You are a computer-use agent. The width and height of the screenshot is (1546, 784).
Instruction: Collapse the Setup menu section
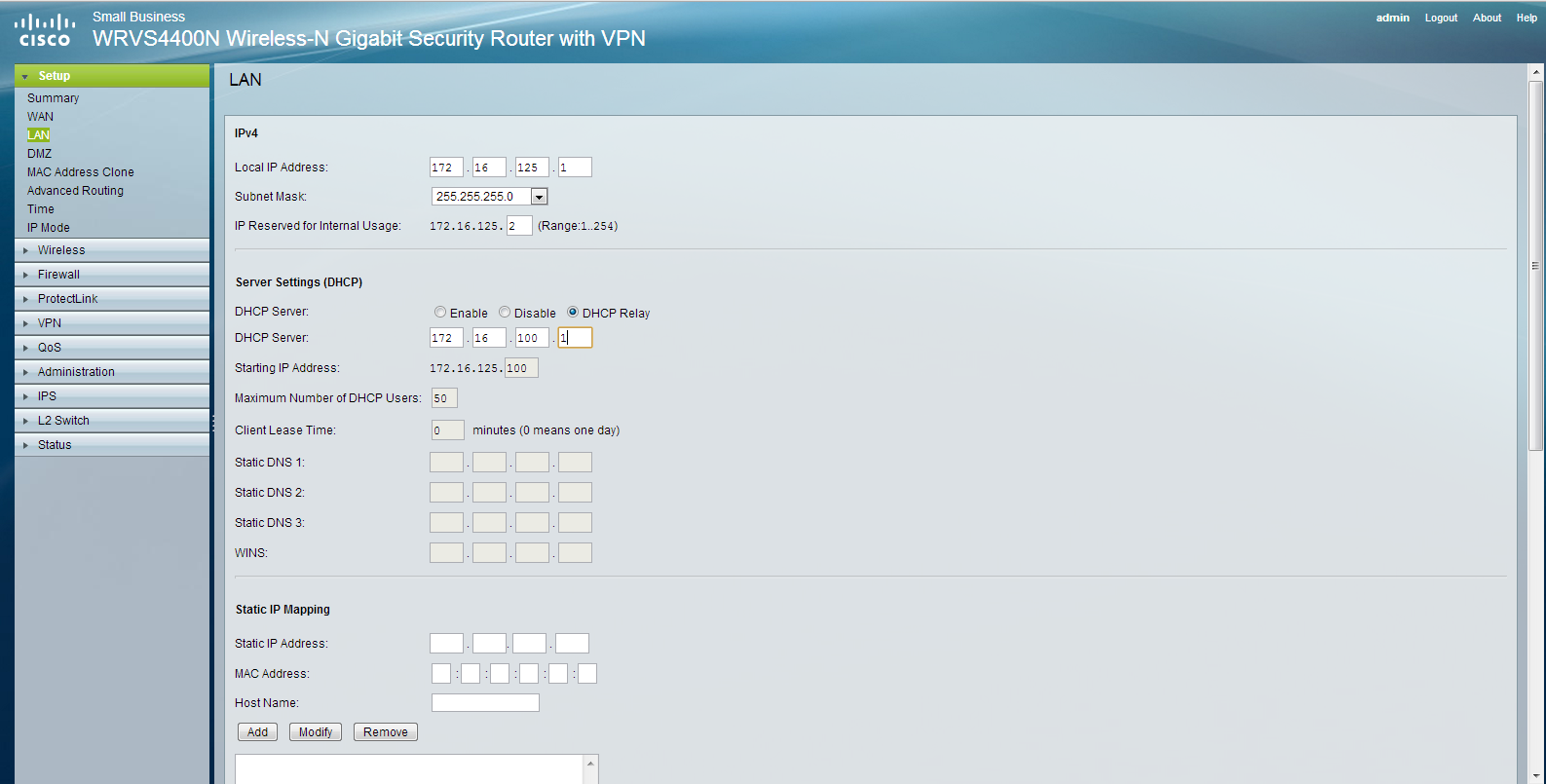click(112, 76)
